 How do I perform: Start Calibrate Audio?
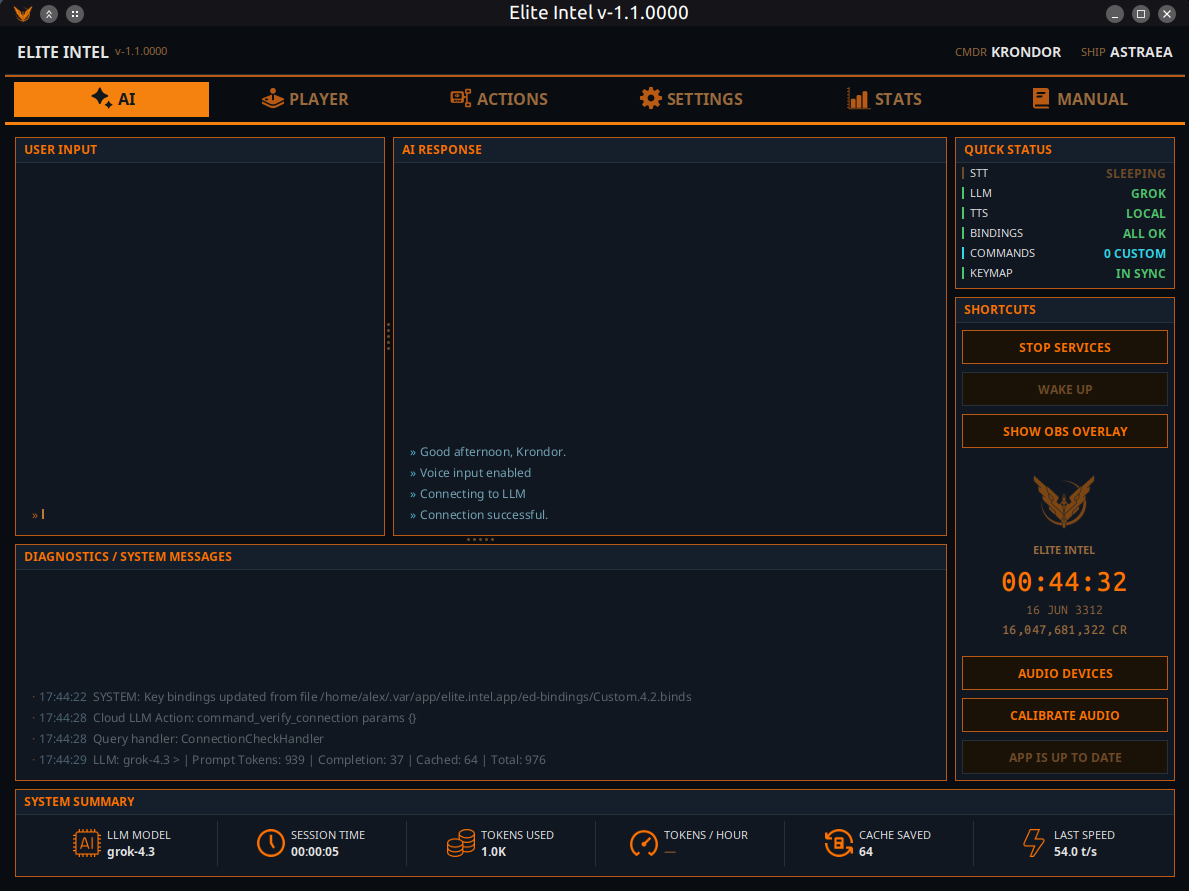click(1065, 715)
